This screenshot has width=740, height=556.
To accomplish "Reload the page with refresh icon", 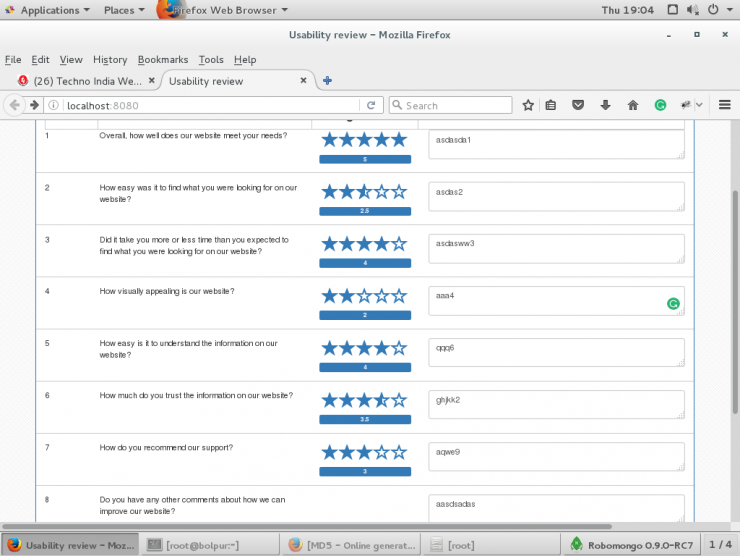I will click(371, 105).
